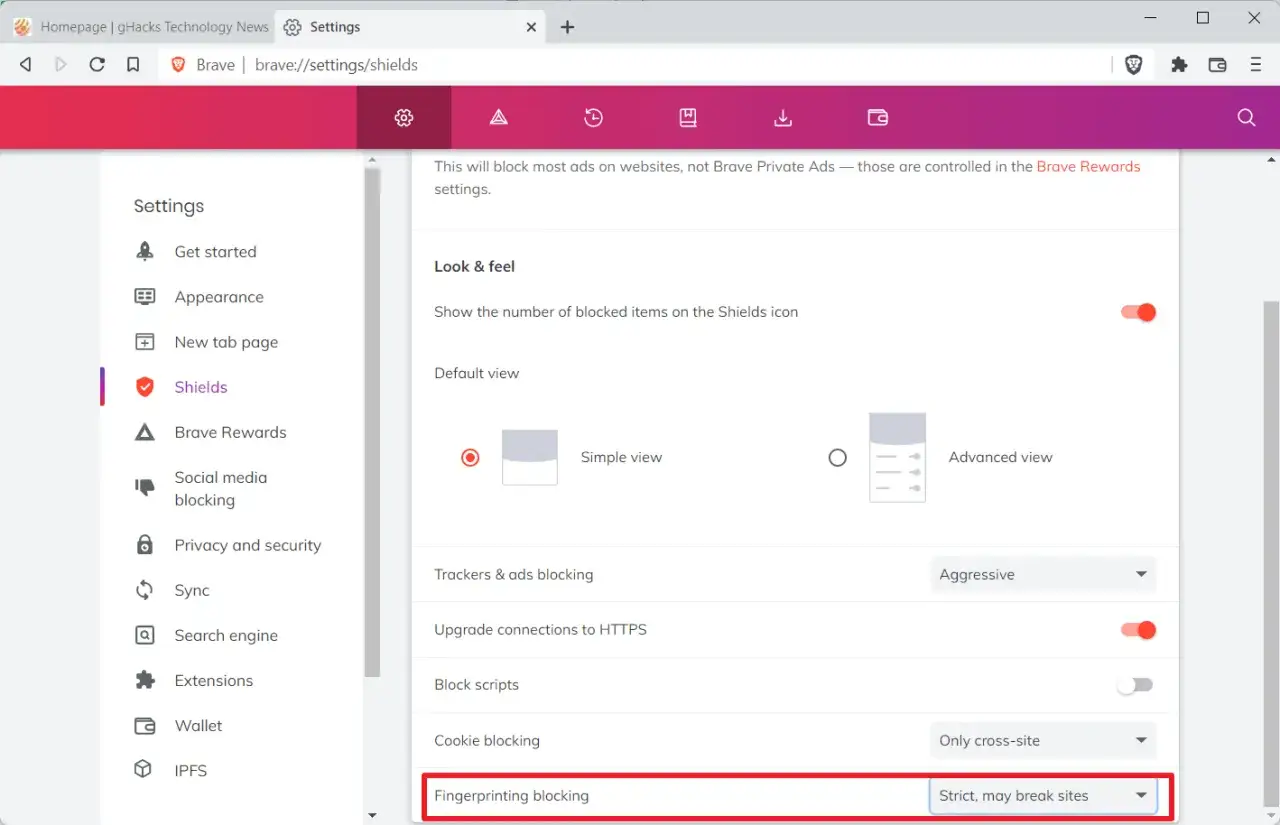Enable the Block scripts toggle

coord(1136,685)
